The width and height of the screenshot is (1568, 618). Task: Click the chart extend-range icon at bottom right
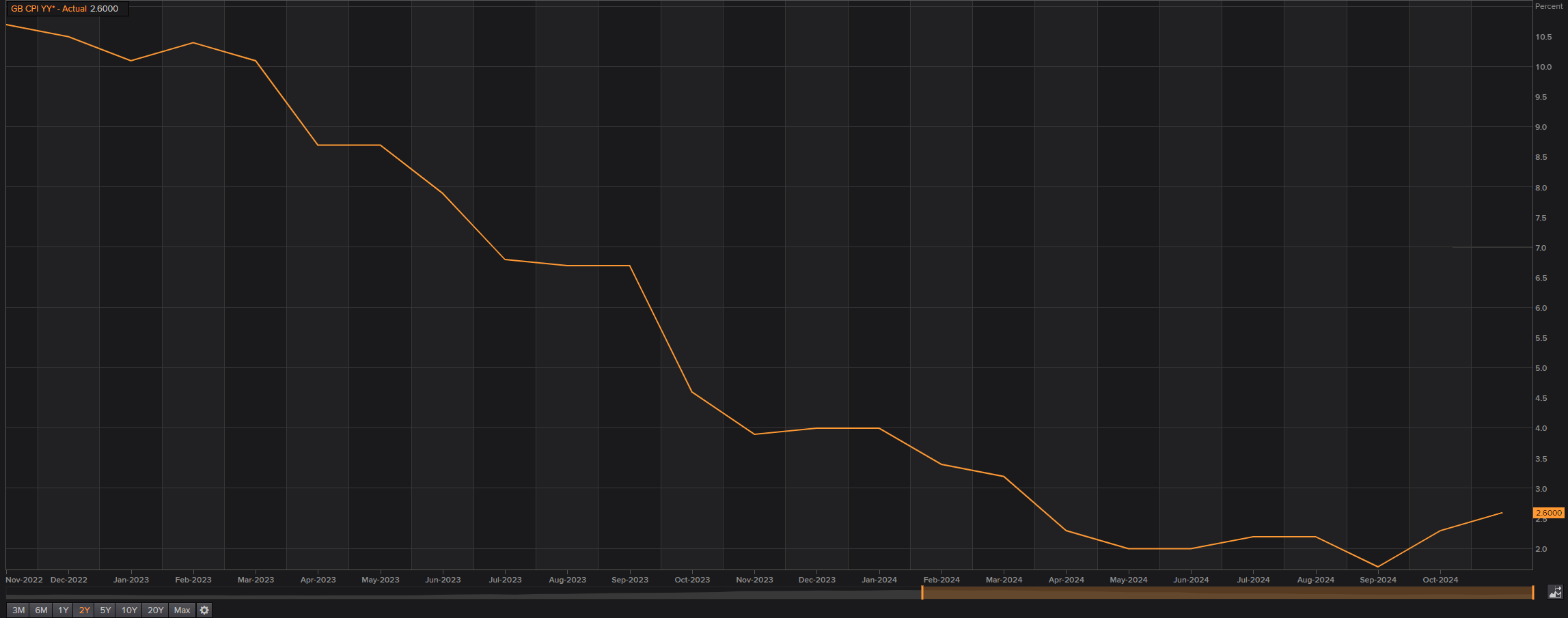coord(1555,592)
